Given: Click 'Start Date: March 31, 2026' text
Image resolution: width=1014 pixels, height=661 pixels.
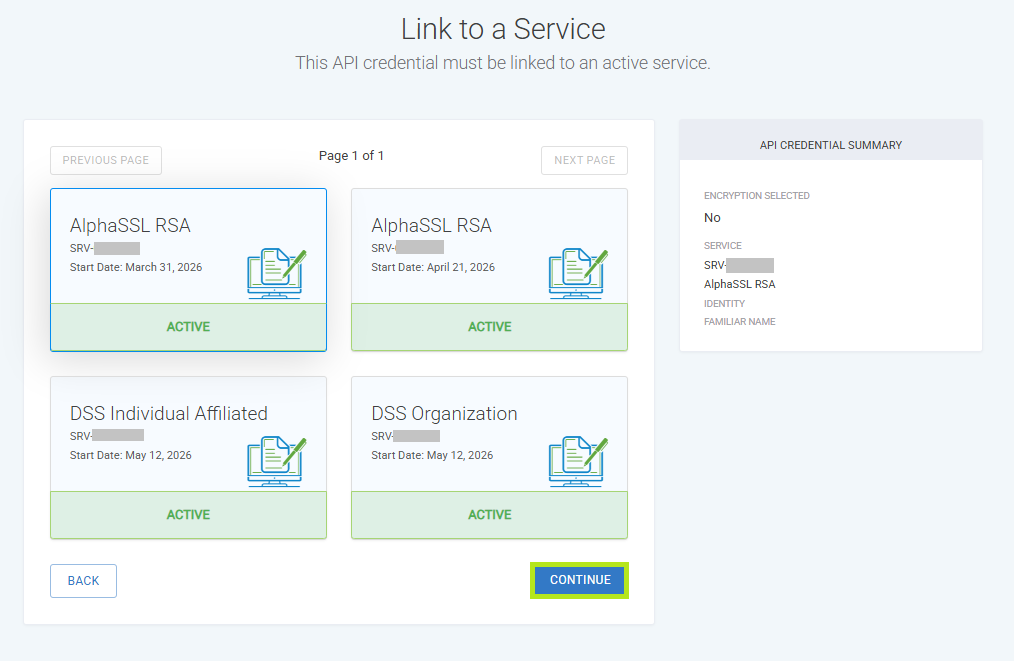Looking at the screenshot, I should [136, 267].
